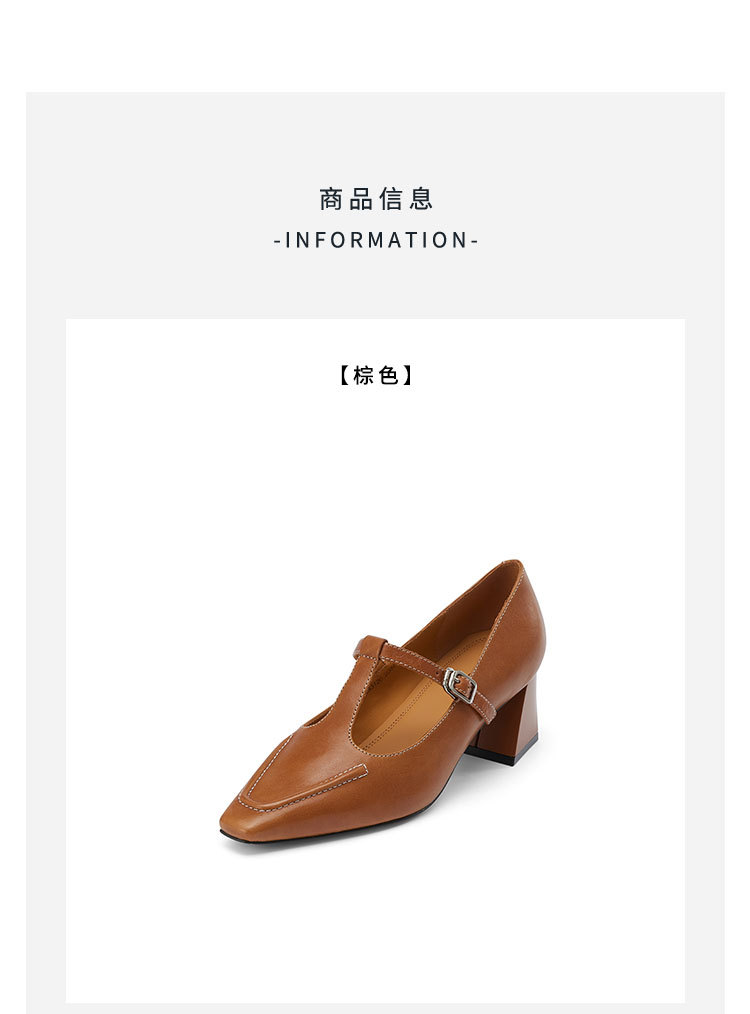Click the 色 character in the color label
The height and width of the screenshot is (1014, 750).
pos(388,374)
